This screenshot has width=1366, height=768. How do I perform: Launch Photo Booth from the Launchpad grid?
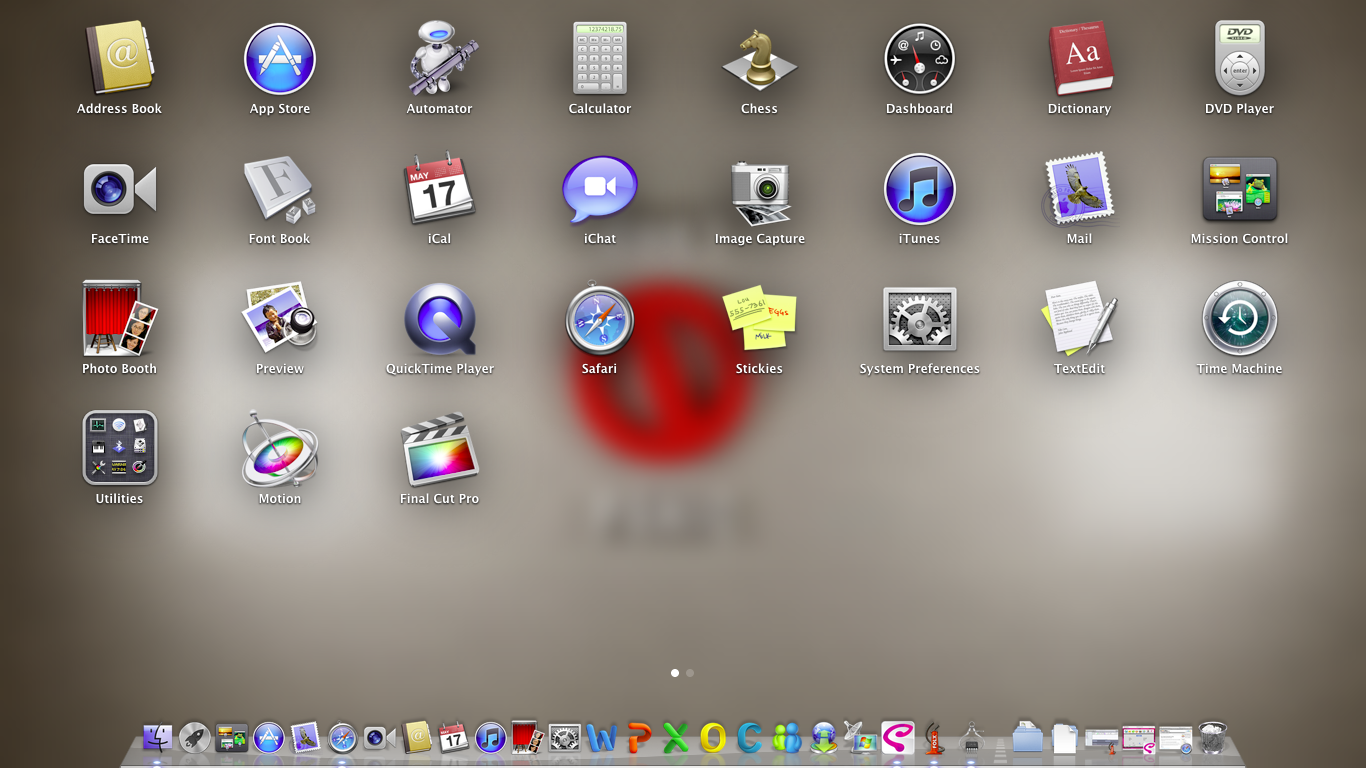pyautogui.click(x=119, y=318)
